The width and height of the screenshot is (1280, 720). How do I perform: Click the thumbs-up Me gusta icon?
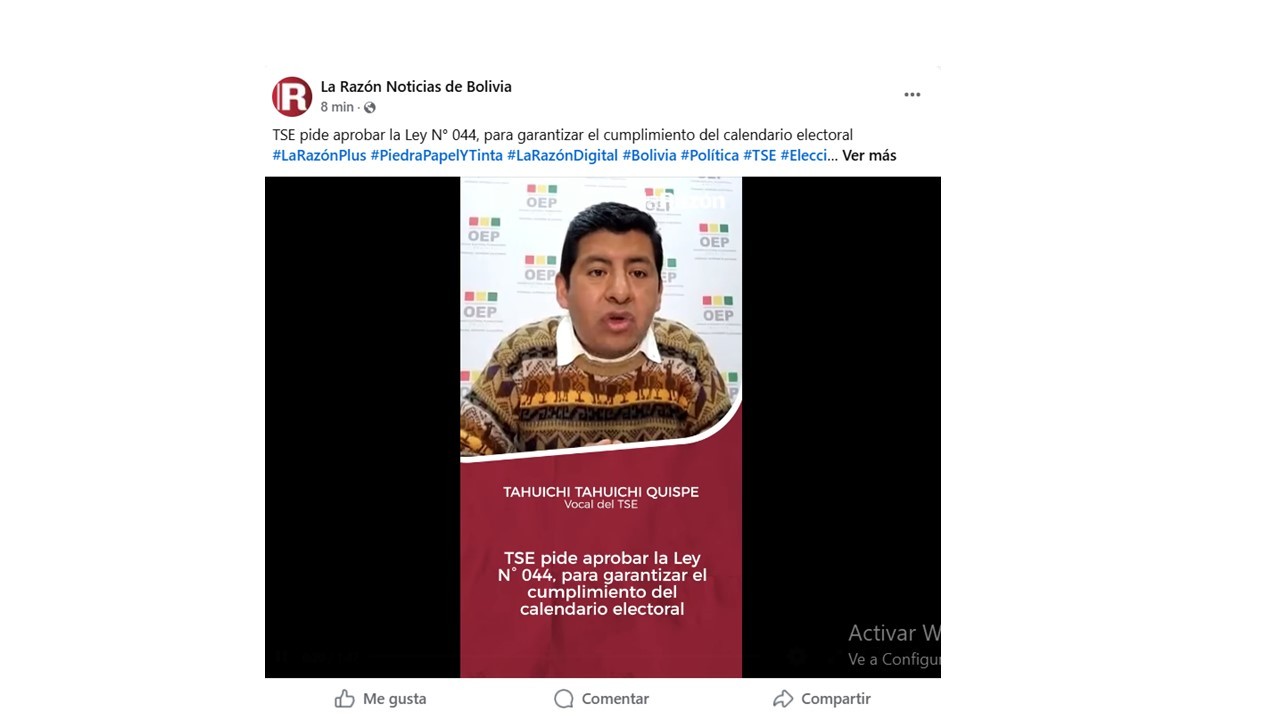[x=345, y=699]
